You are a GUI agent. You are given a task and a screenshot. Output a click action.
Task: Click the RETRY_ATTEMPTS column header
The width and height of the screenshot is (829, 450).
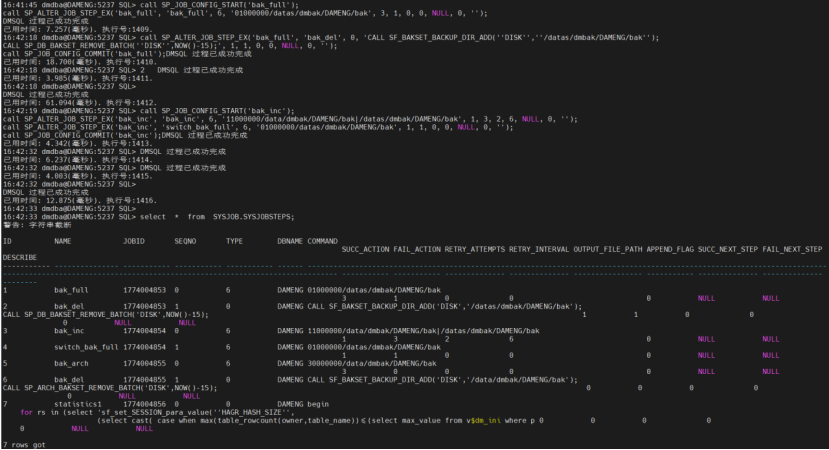474,249
